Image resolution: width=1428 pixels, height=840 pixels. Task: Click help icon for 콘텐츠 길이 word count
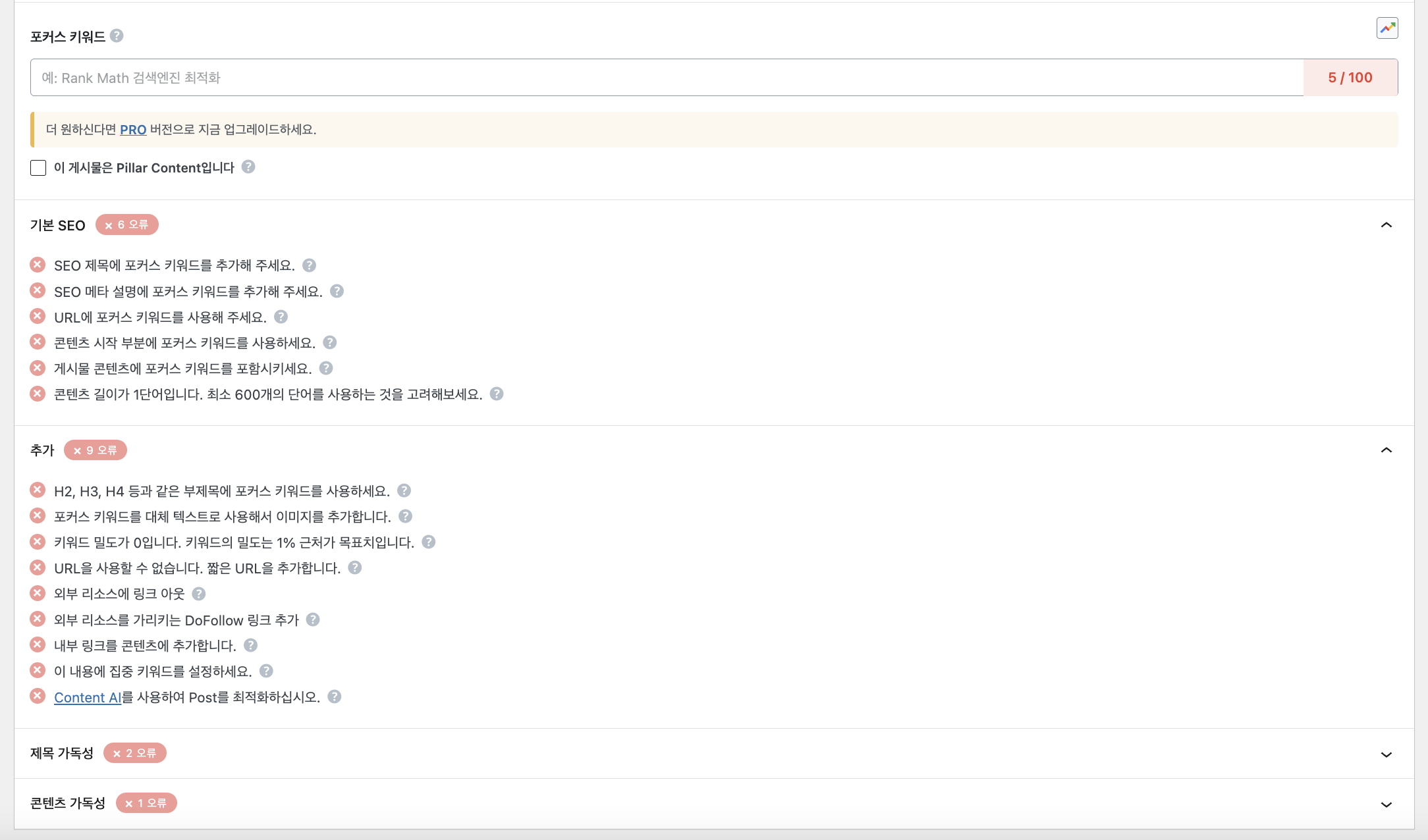click(x=497, y=394)
